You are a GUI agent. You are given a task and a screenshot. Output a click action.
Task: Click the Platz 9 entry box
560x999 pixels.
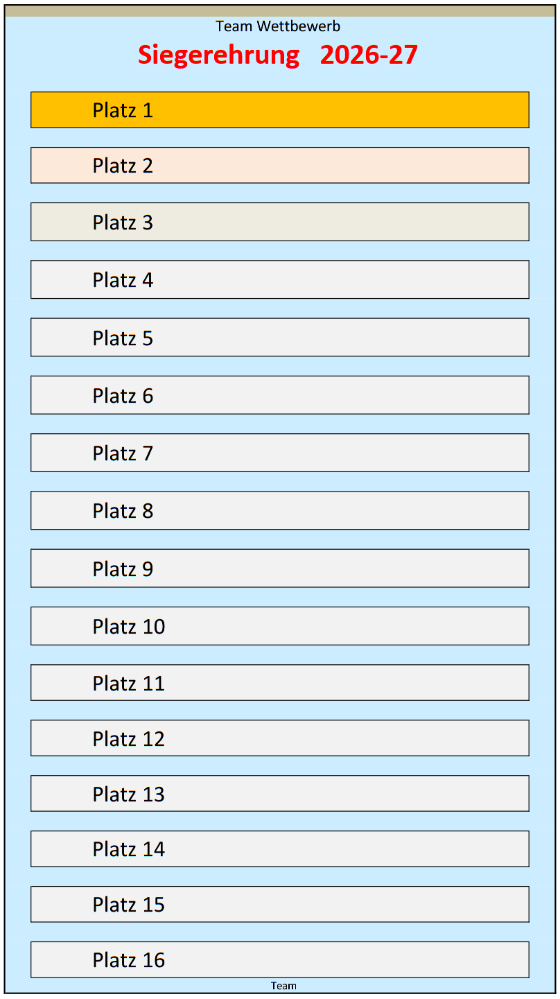pyautogui.click(x=280, y=568)
